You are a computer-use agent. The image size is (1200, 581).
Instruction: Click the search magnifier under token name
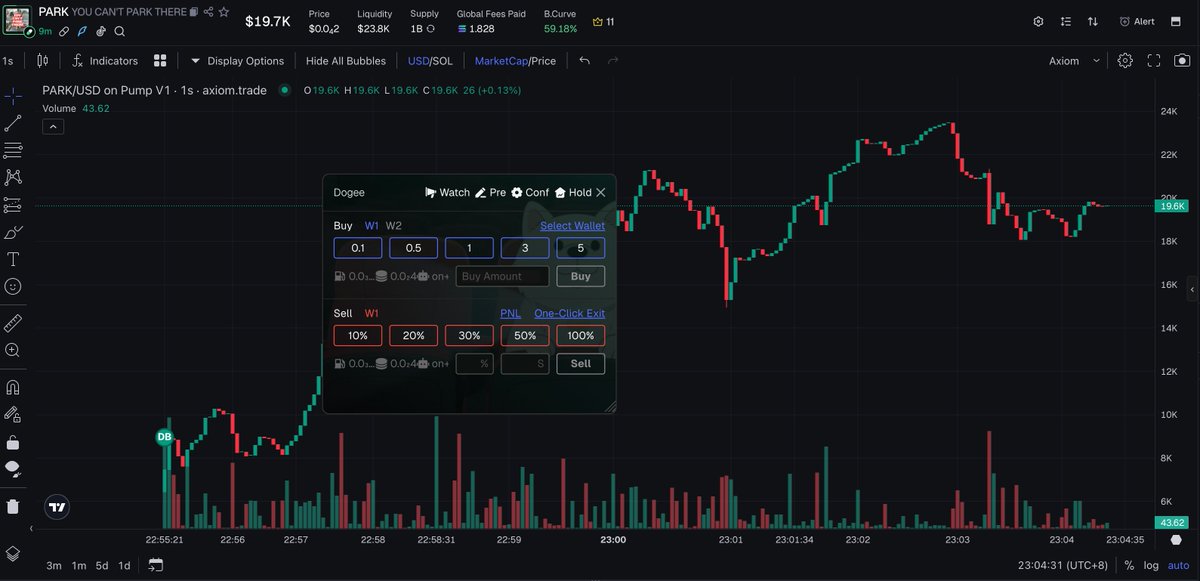(119, 32)
